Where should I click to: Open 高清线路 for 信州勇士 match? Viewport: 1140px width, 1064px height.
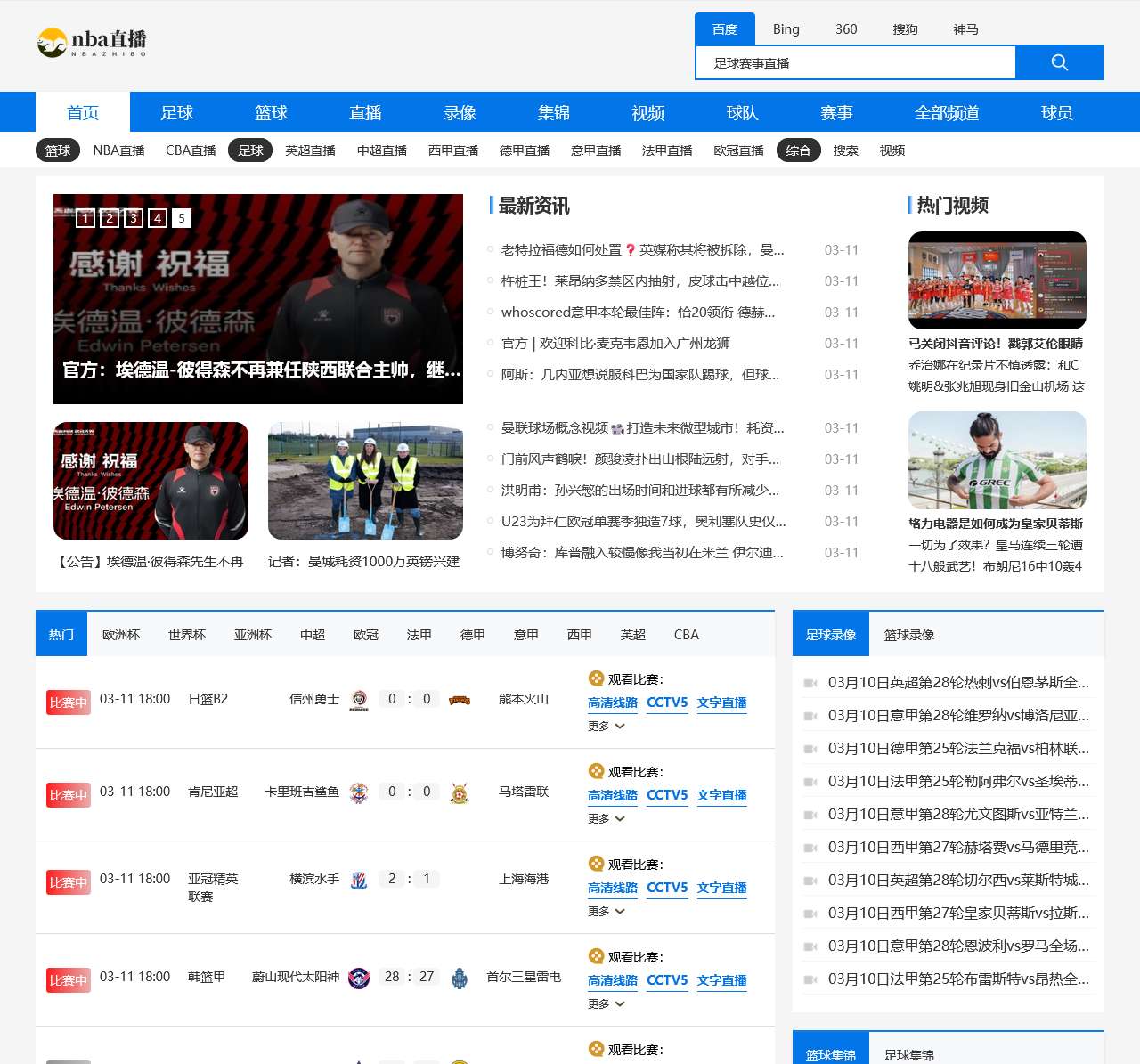[x=613, y=703]
